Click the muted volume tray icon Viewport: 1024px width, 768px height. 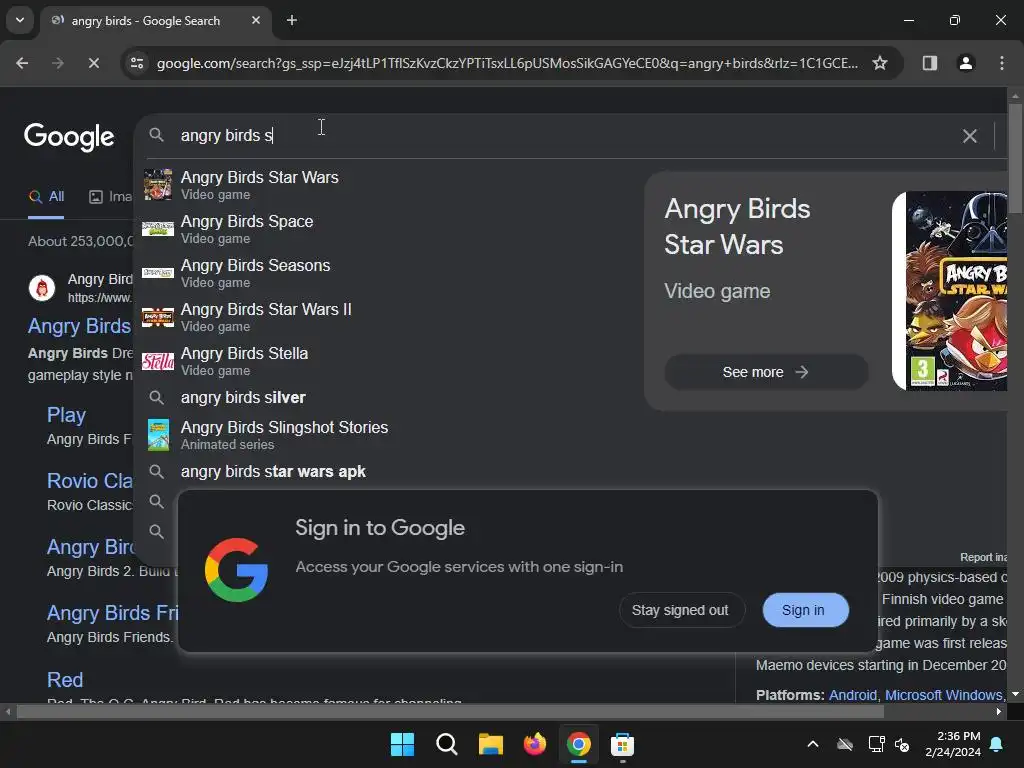[x=902, y=744]
